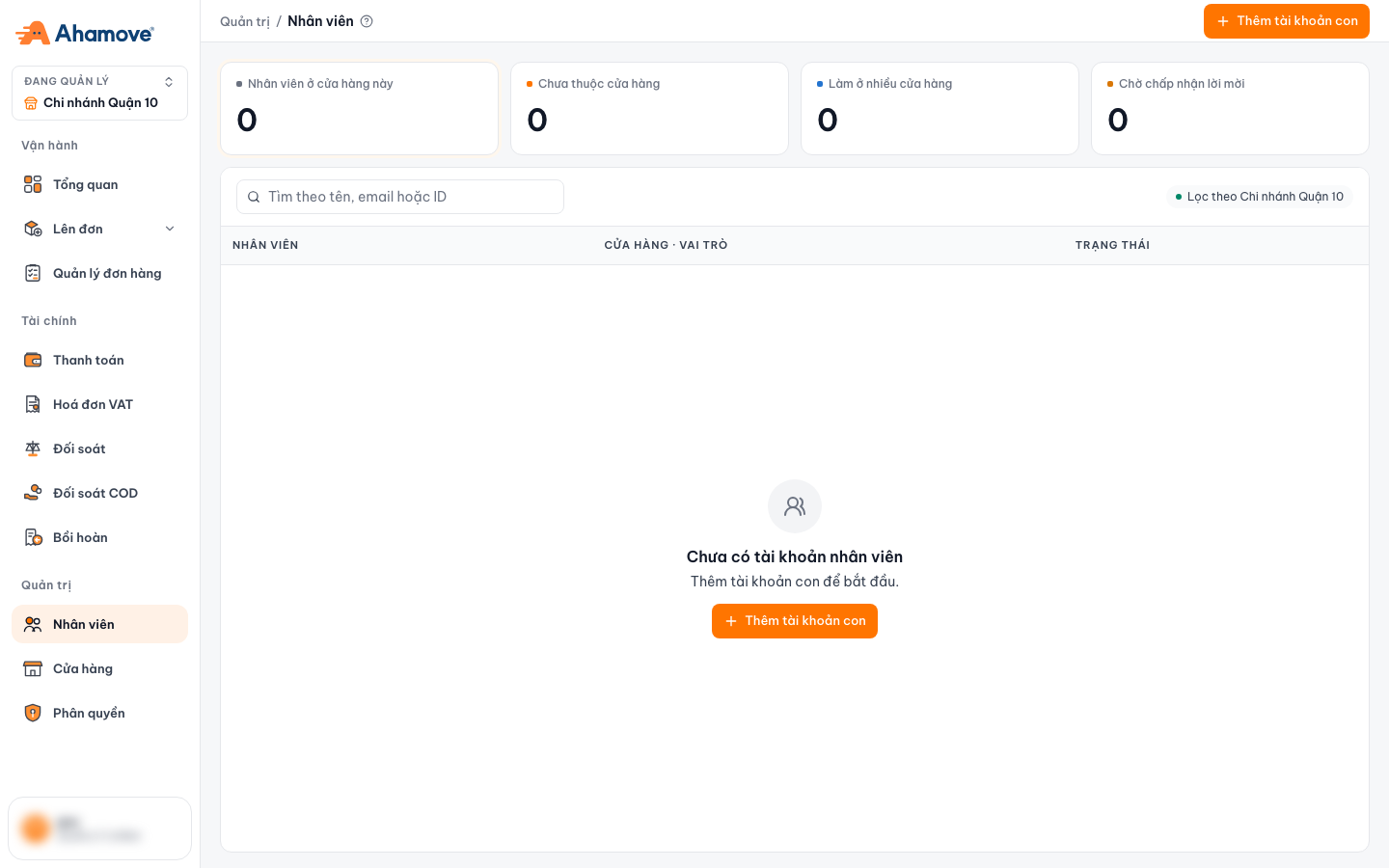The image size is (1389, 868).
Task: Go to Quản trị breadcrumb link
Action: pos(245,21)
